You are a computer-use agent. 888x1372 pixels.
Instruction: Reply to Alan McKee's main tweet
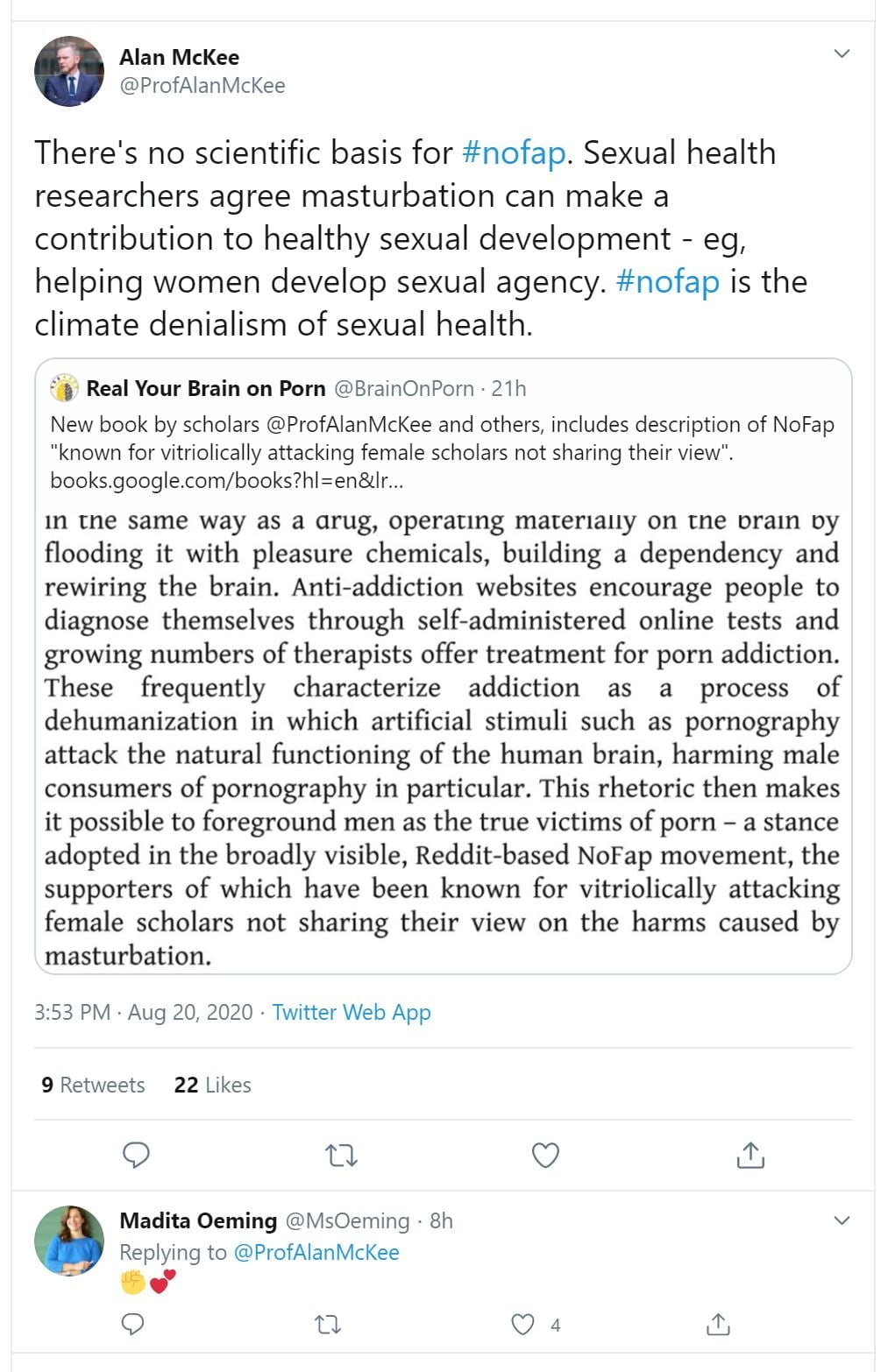(136, 1155)
